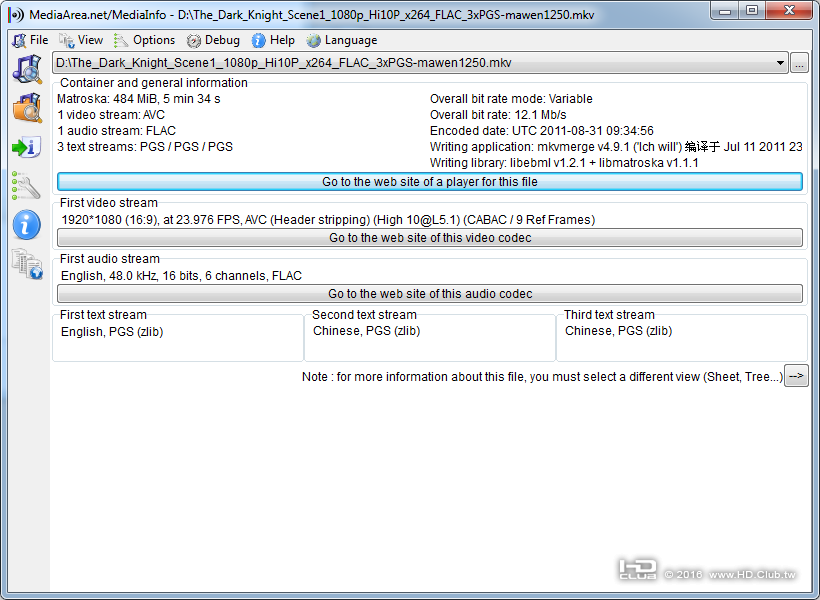Expand the file path dropdown arrow
820x600 pixels.
click(780, 63)
